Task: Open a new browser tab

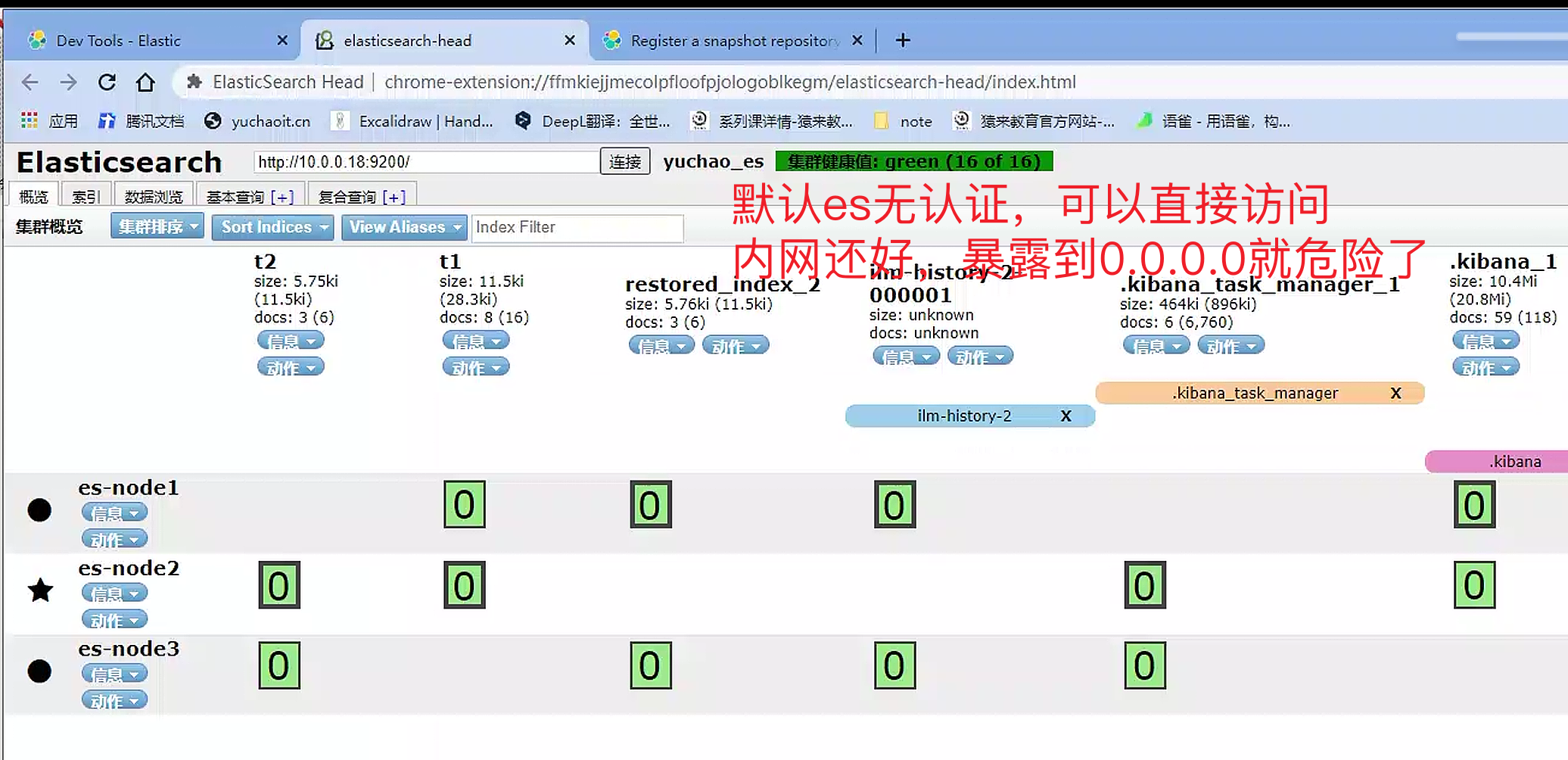Action: point(903,40)
